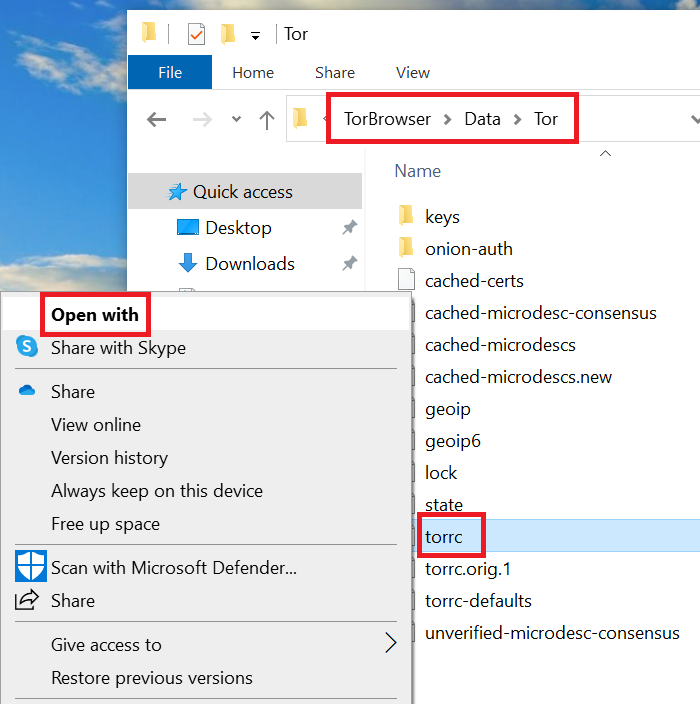Select the unverified-microdesc-consensus file
This screenshot has width=700, height=704.
click(552, 633)
